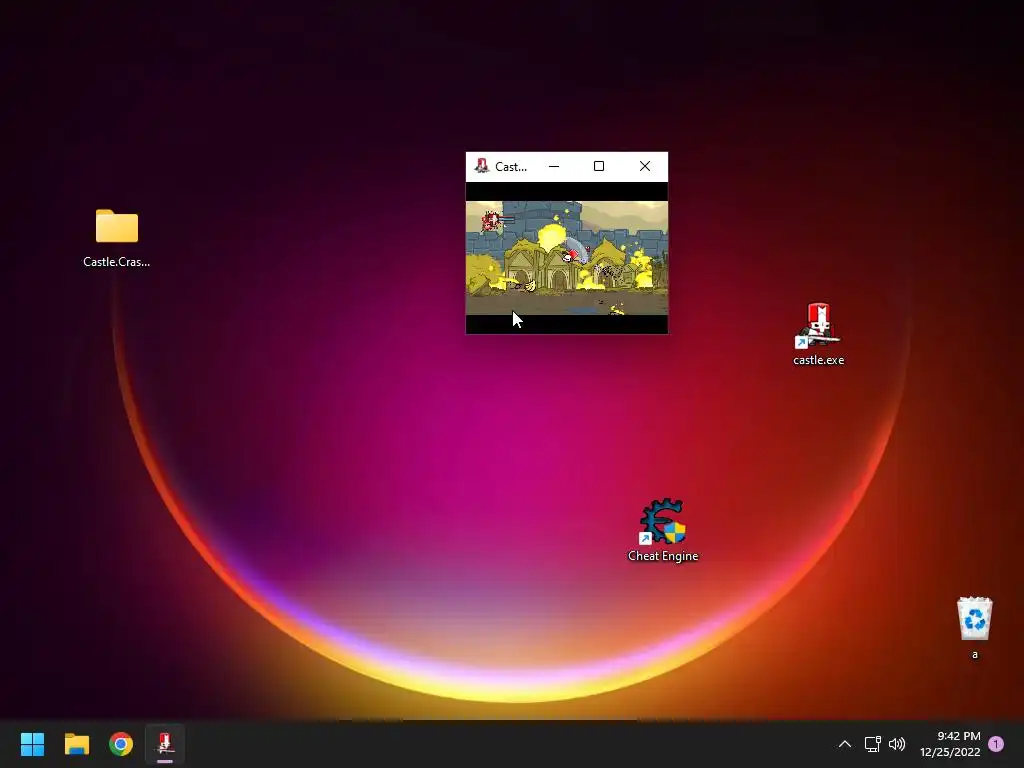Minimize the Castle Crashers game window
The width and height of the screenshot is (1024, 768).
[554, 167]
